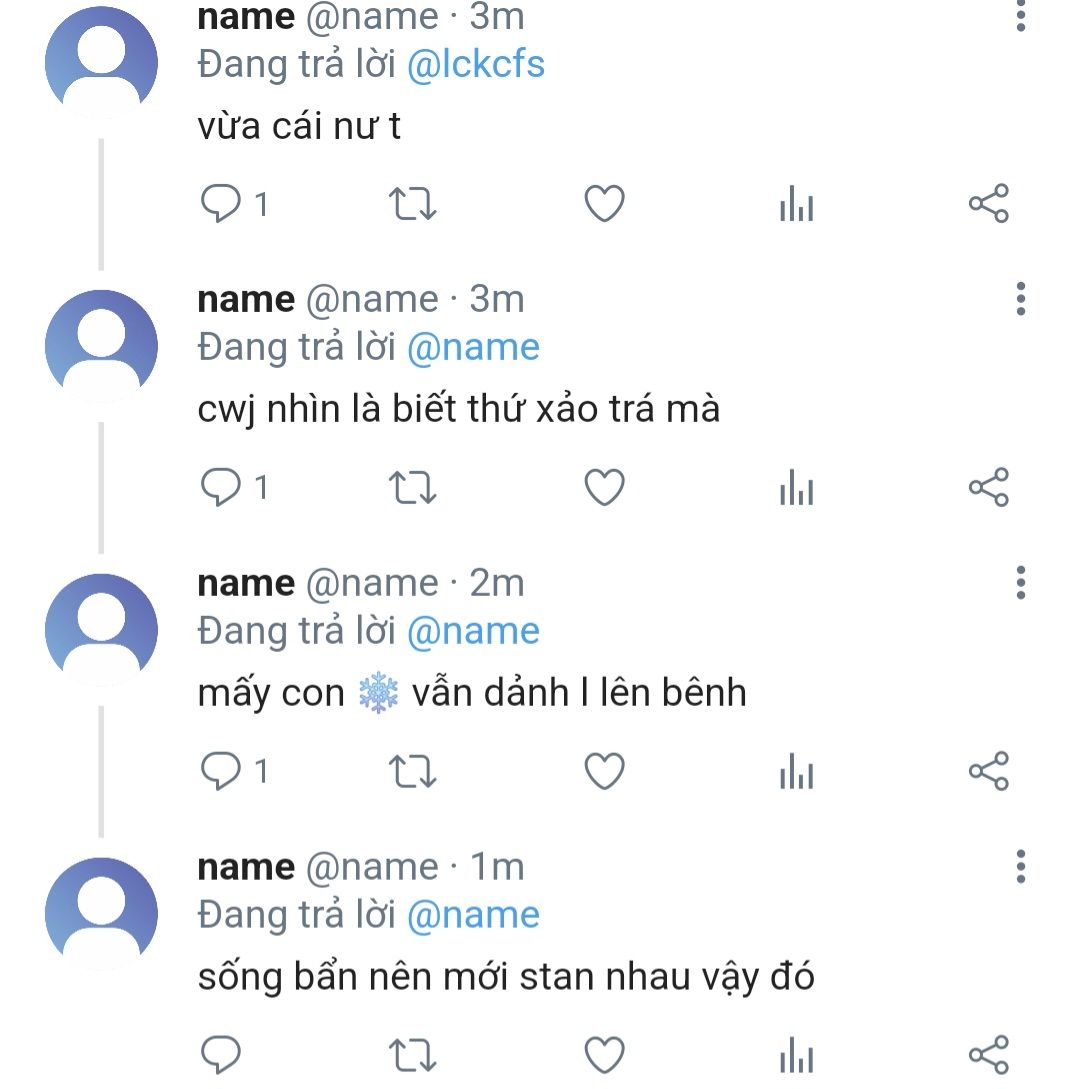This screenshot has height=1089, width=1080.
Task: Like the "vừa cái nư t" tweet
Action: 604,205
